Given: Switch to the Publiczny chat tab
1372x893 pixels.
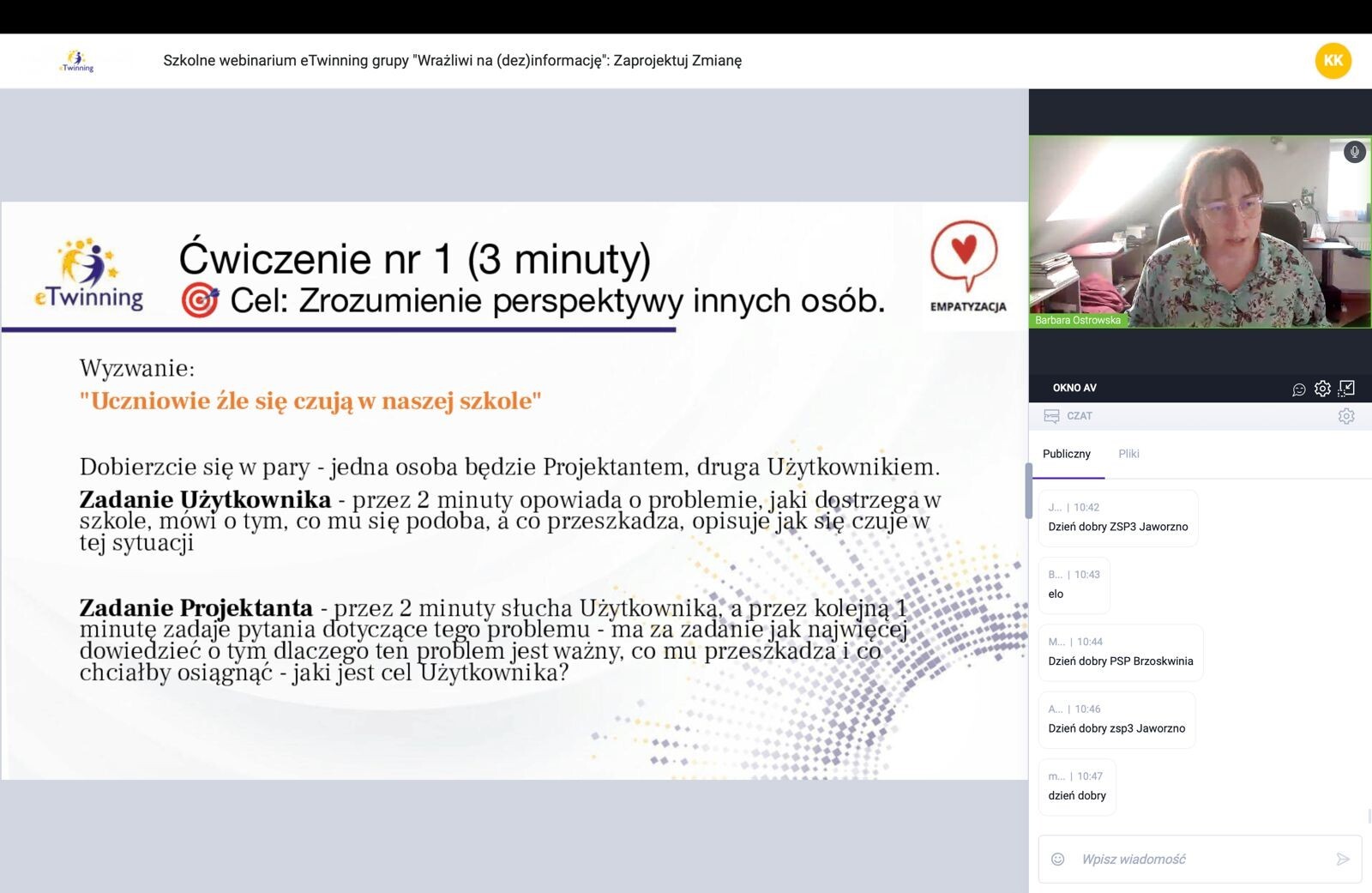Looking at the screenshot, I should click(1066, 454).
